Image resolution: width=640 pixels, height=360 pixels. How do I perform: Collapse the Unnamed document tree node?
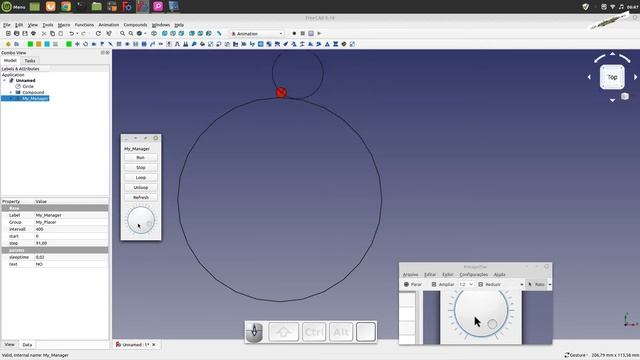click(x=5, y=80)
